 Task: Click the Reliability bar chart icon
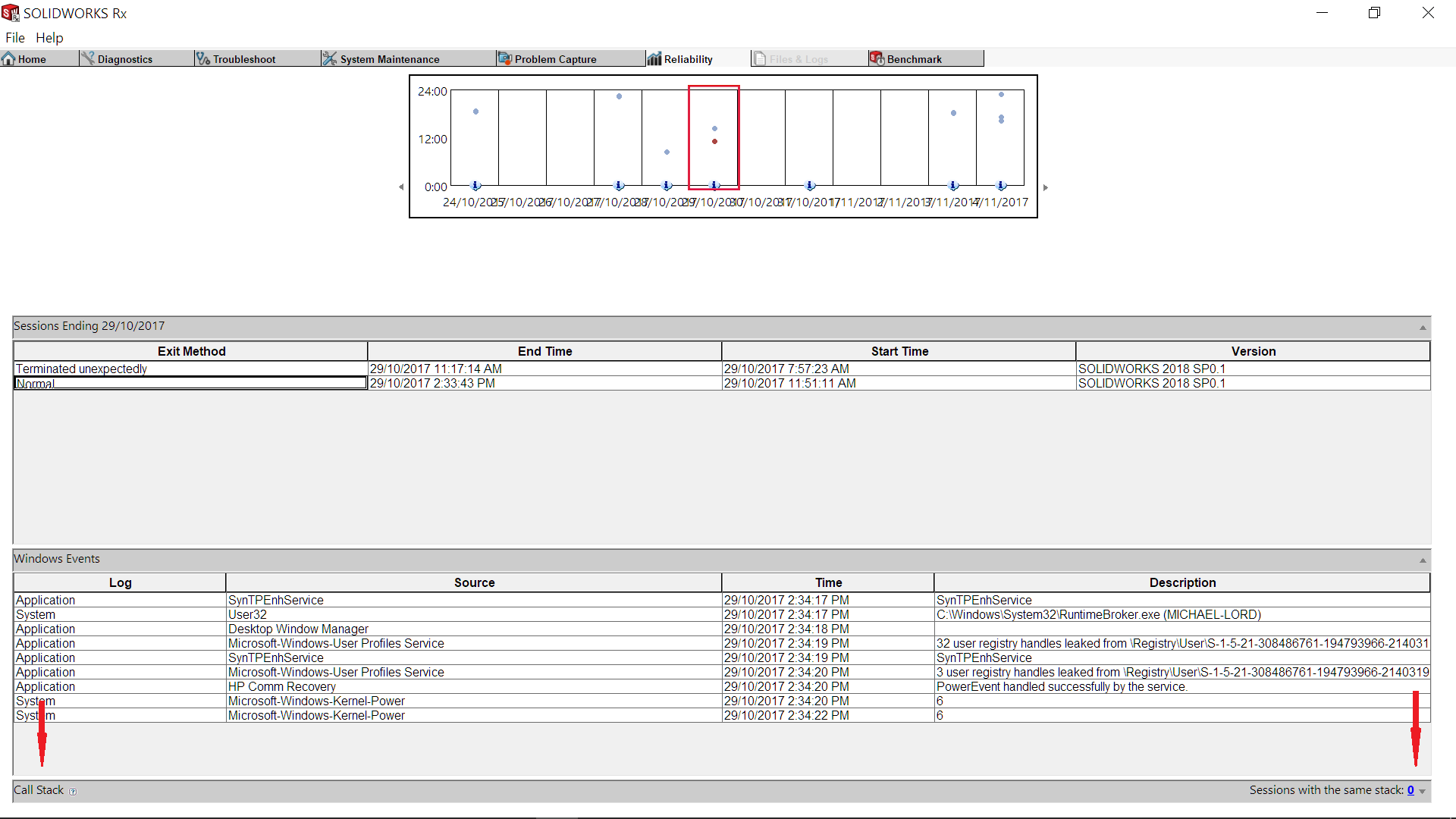[654, 58]
